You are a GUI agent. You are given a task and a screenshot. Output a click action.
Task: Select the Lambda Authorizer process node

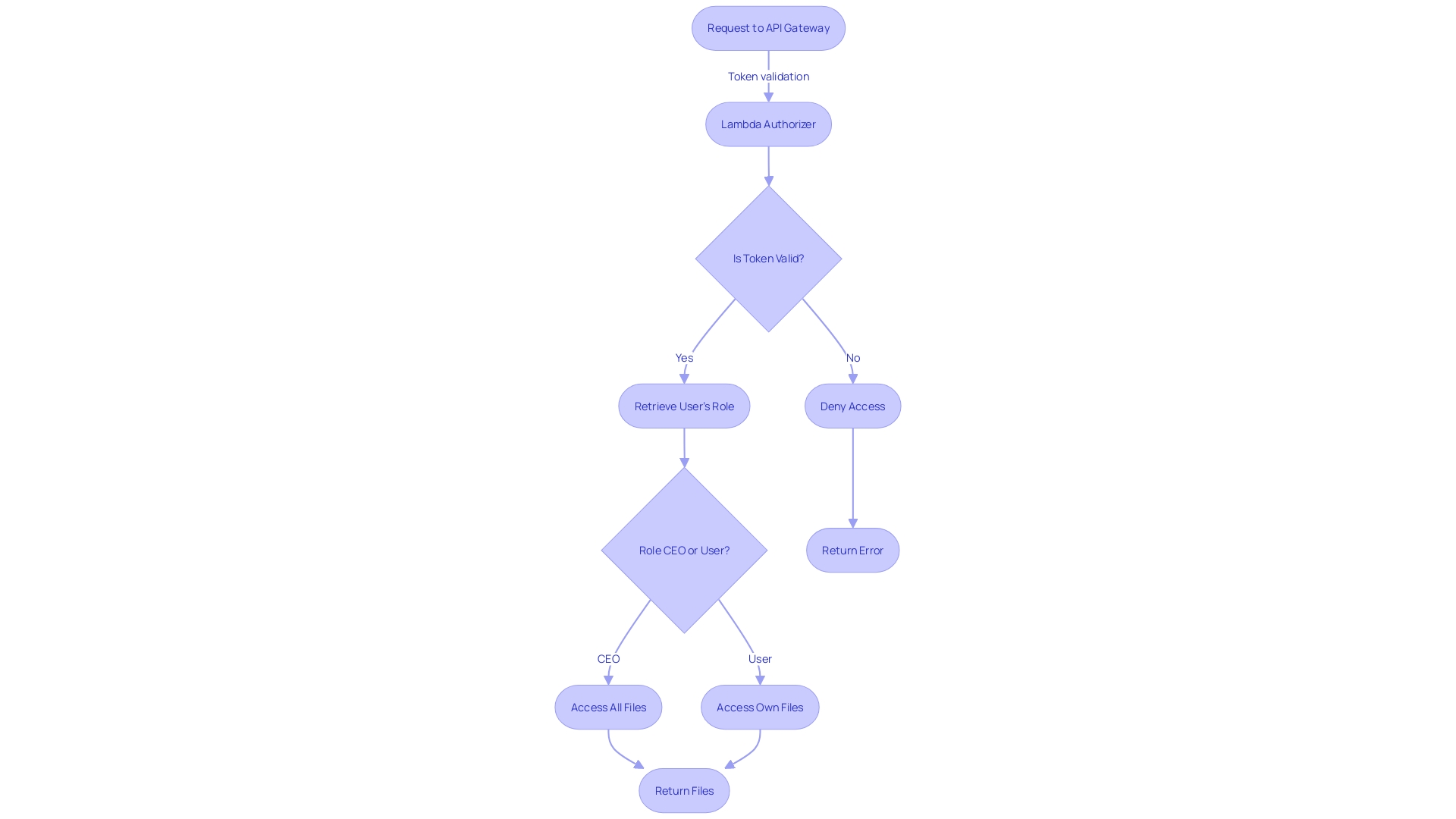click(x=768, y=123)
